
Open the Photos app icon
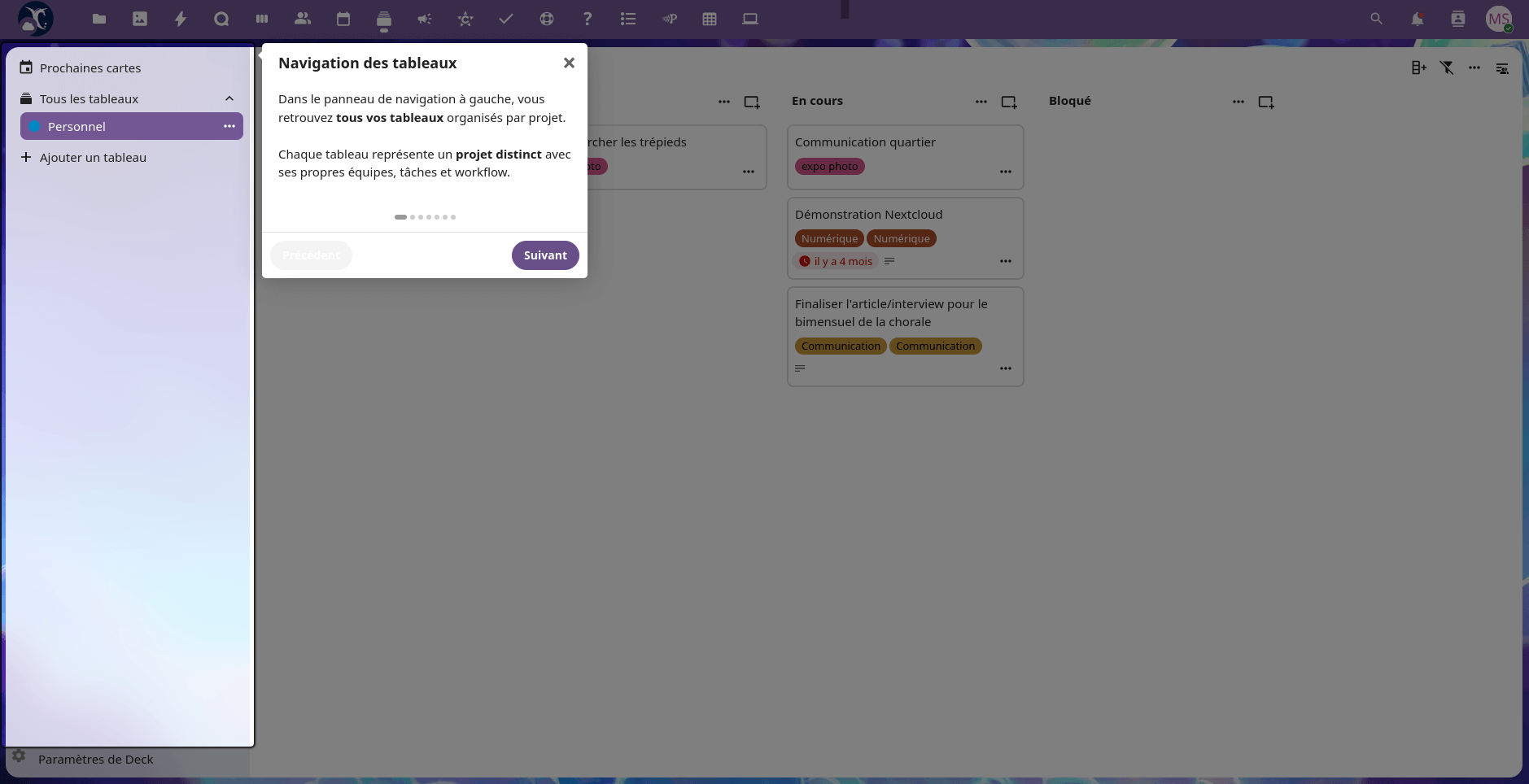pyautogui.click(x=140, y=19)
